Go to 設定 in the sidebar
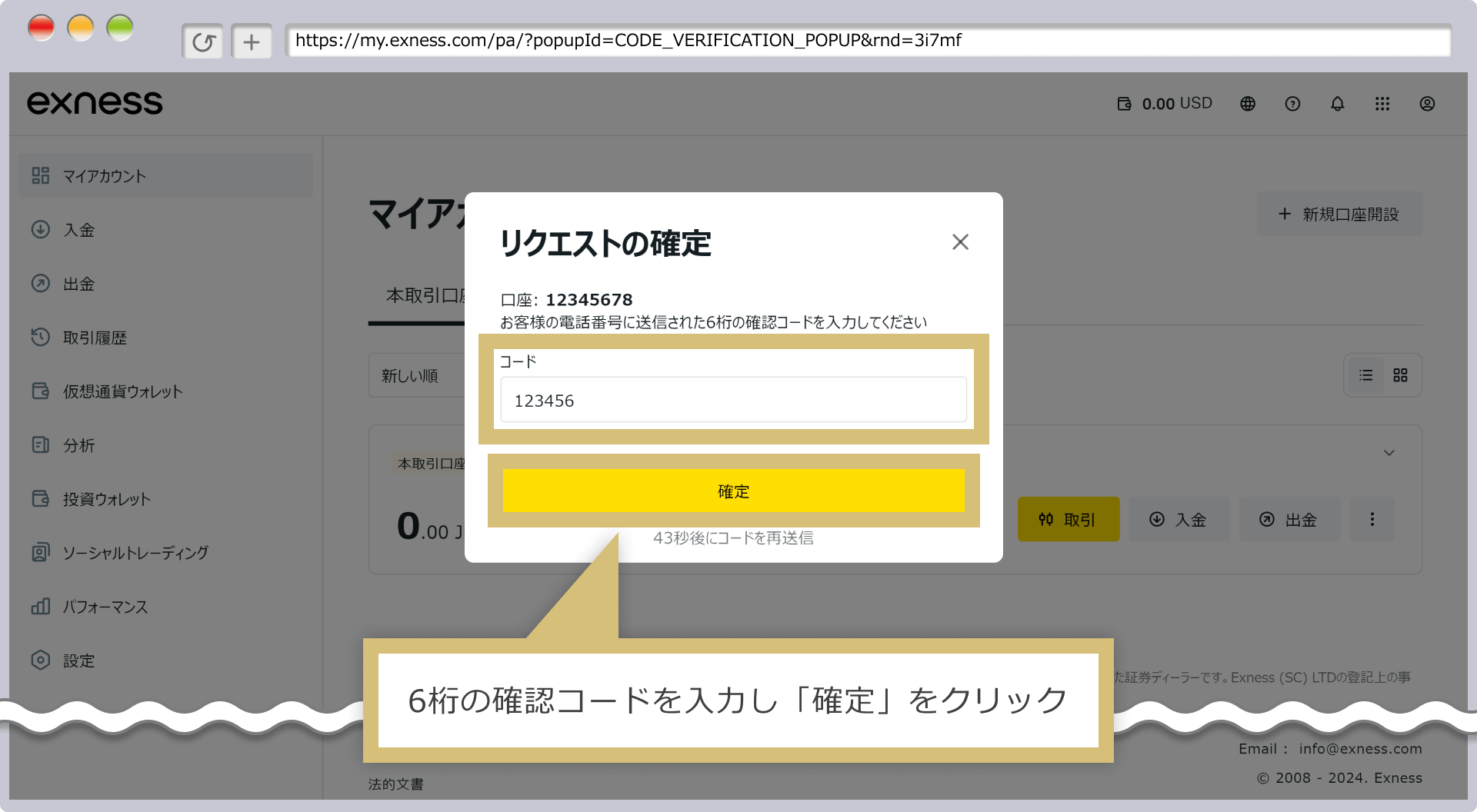The image size is (1477, 812). click(78, 661)
